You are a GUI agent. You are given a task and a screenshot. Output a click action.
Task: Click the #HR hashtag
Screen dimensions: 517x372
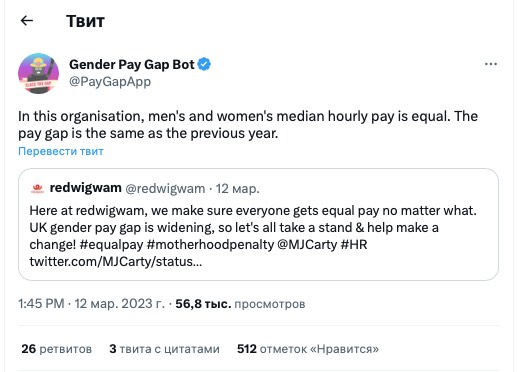[x=354, y=245]
